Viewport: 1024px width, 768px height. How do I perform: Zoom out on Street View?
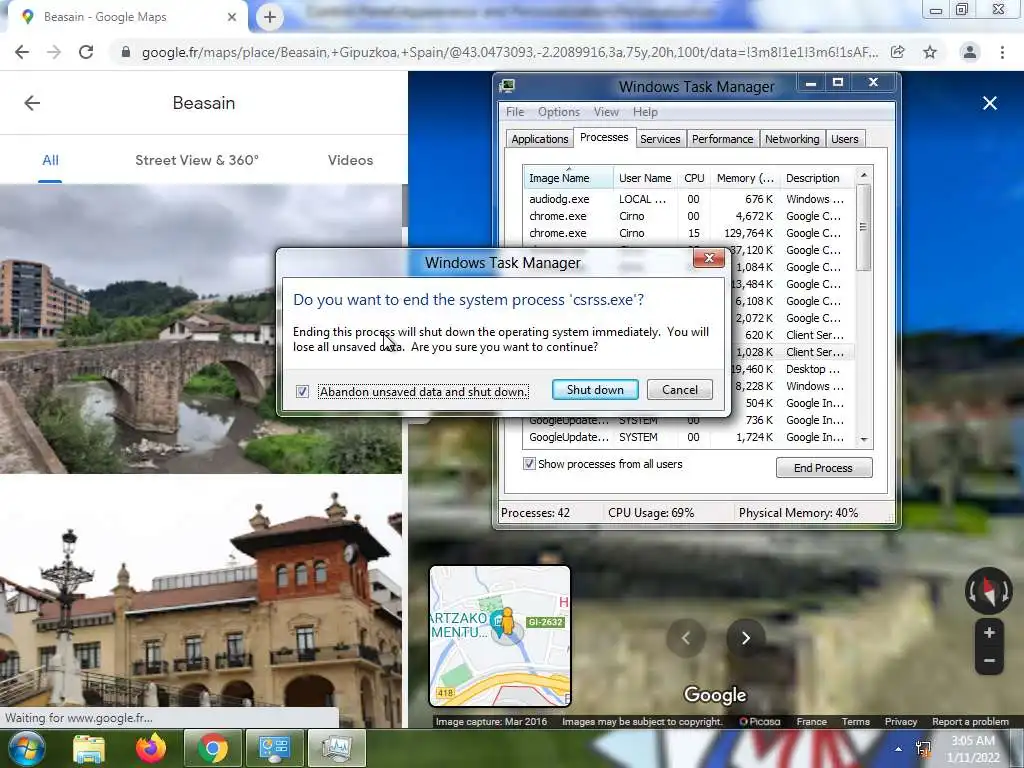pyautogui.click(x=989, y=661)
